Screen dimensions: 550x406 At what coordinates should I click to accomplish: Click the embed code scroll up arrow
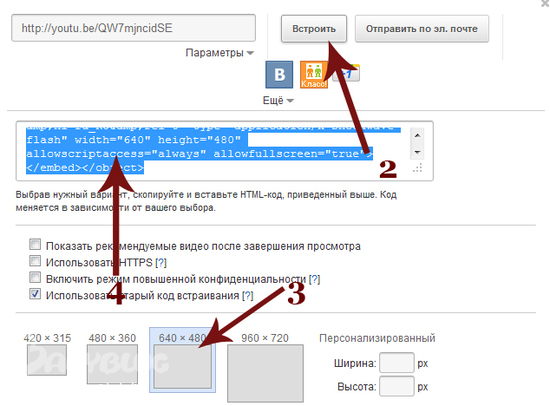click(x=417, y=135)
